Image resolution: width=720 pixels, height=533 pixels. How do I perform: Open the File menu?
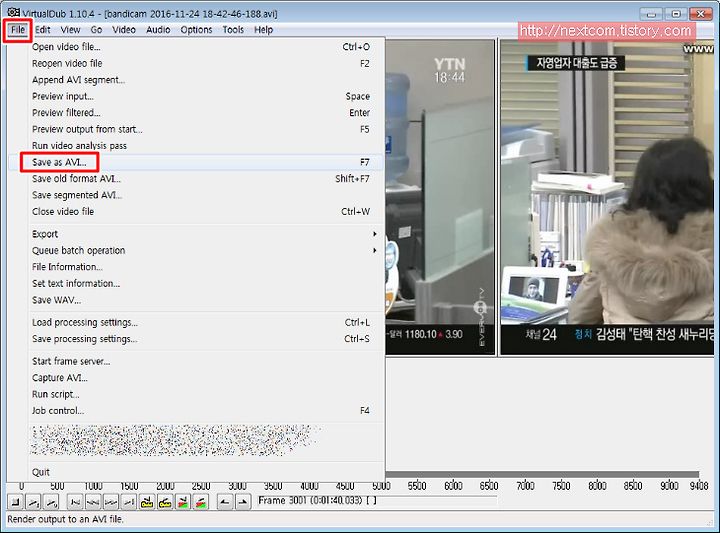[18, 30]
